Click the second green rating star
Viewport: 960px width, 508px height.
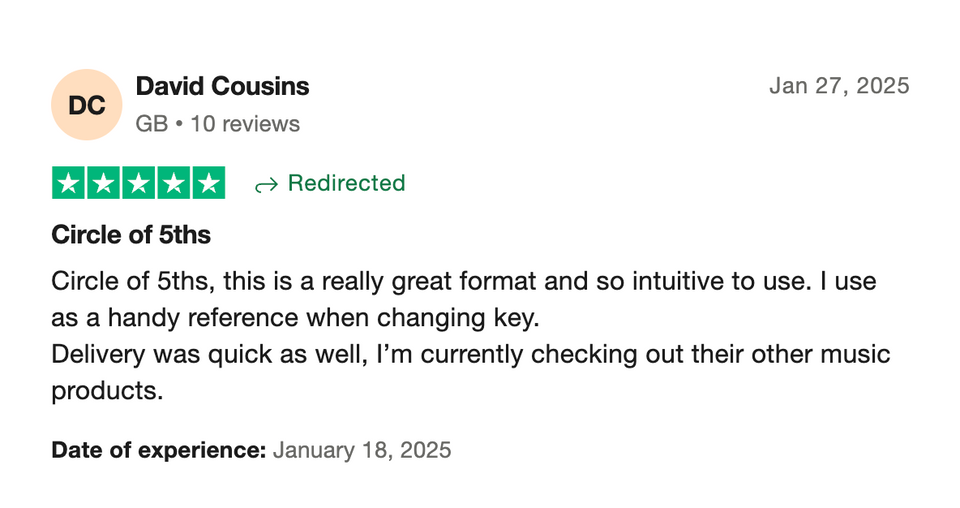coord(104,183)
